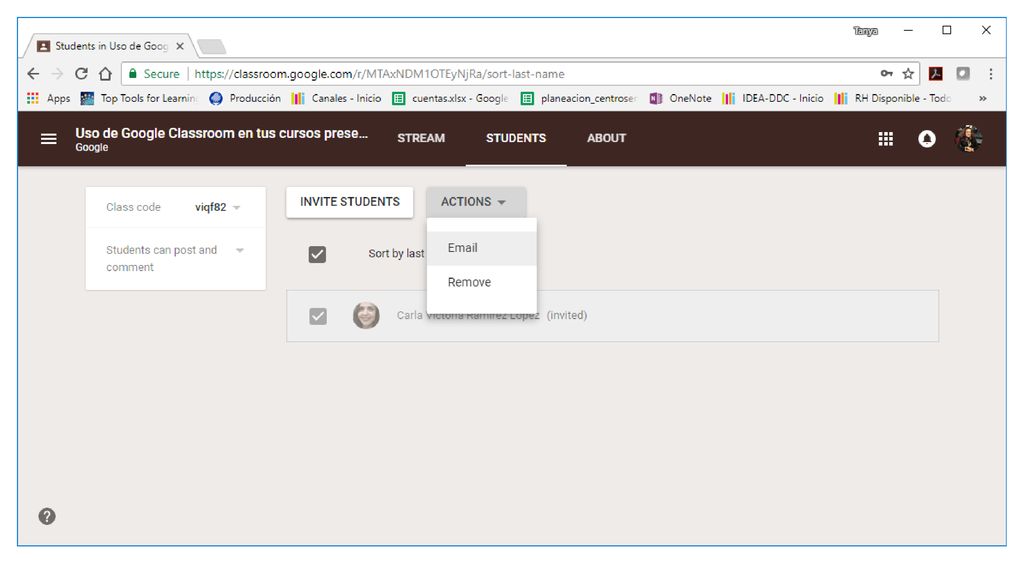Close the Students in Uso de Goog tab

pos(180,46)
